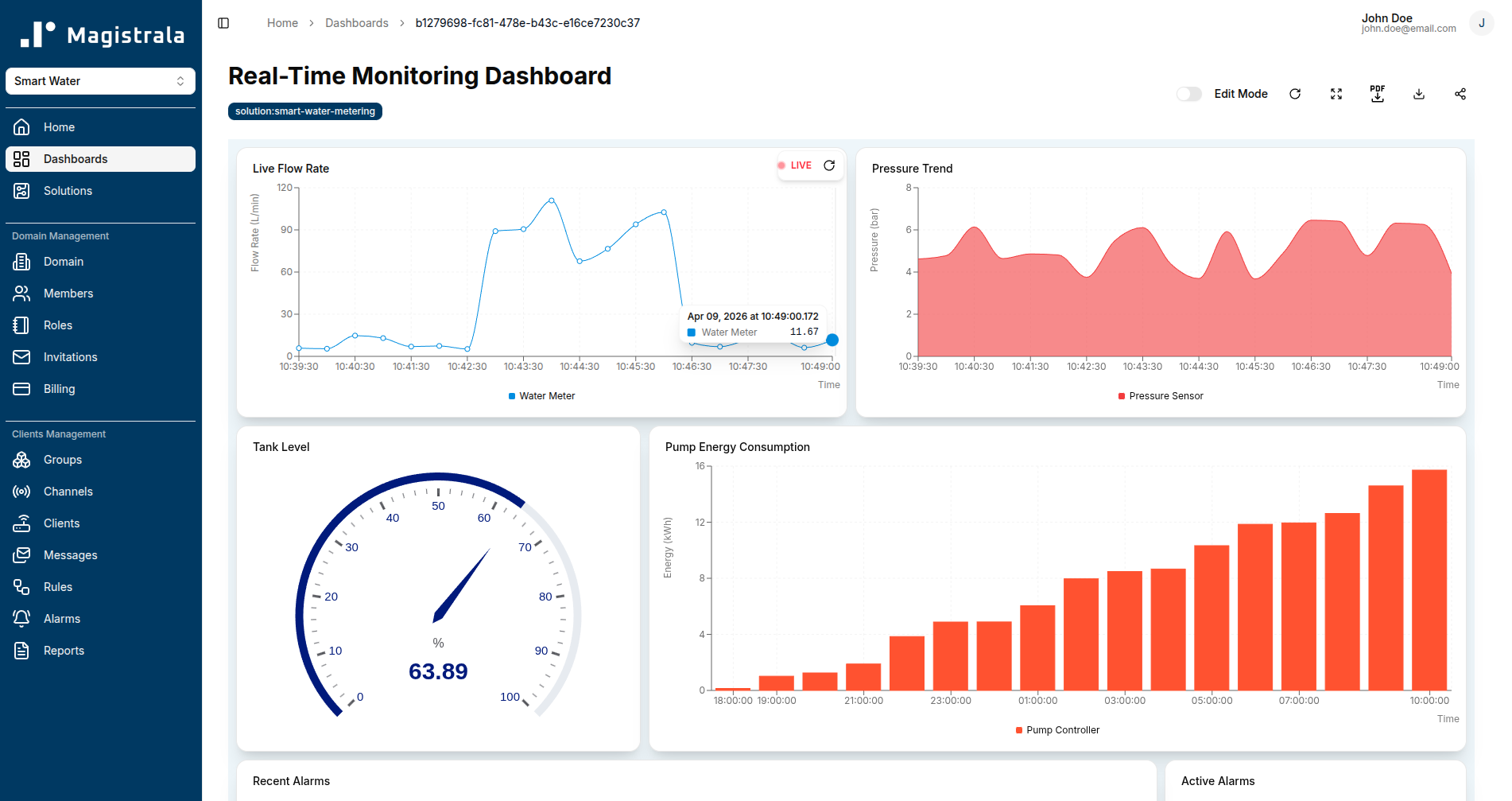Screen dimensions: 1512x801
Task: Refresh the Live Flow Rate chart
Action: click(x=829, y=165)
